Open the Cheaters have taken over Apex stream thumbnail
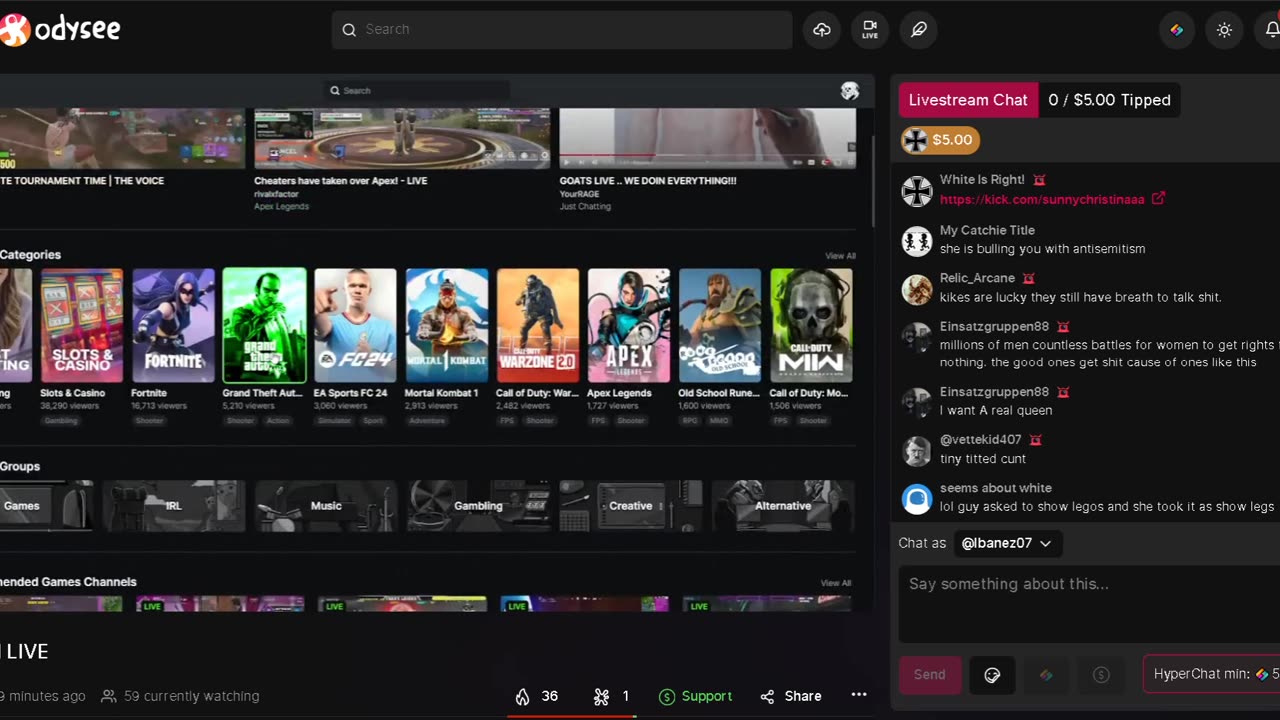 pos(402,138)
